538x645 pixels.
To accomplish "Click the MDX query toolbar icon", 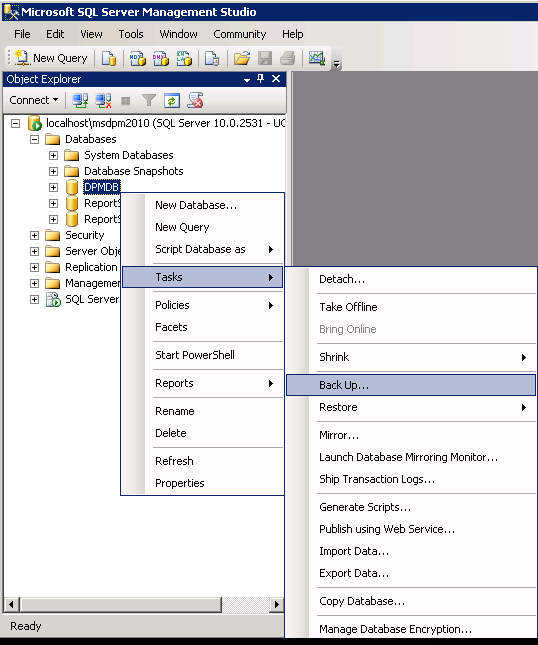I will click(137, 58).
